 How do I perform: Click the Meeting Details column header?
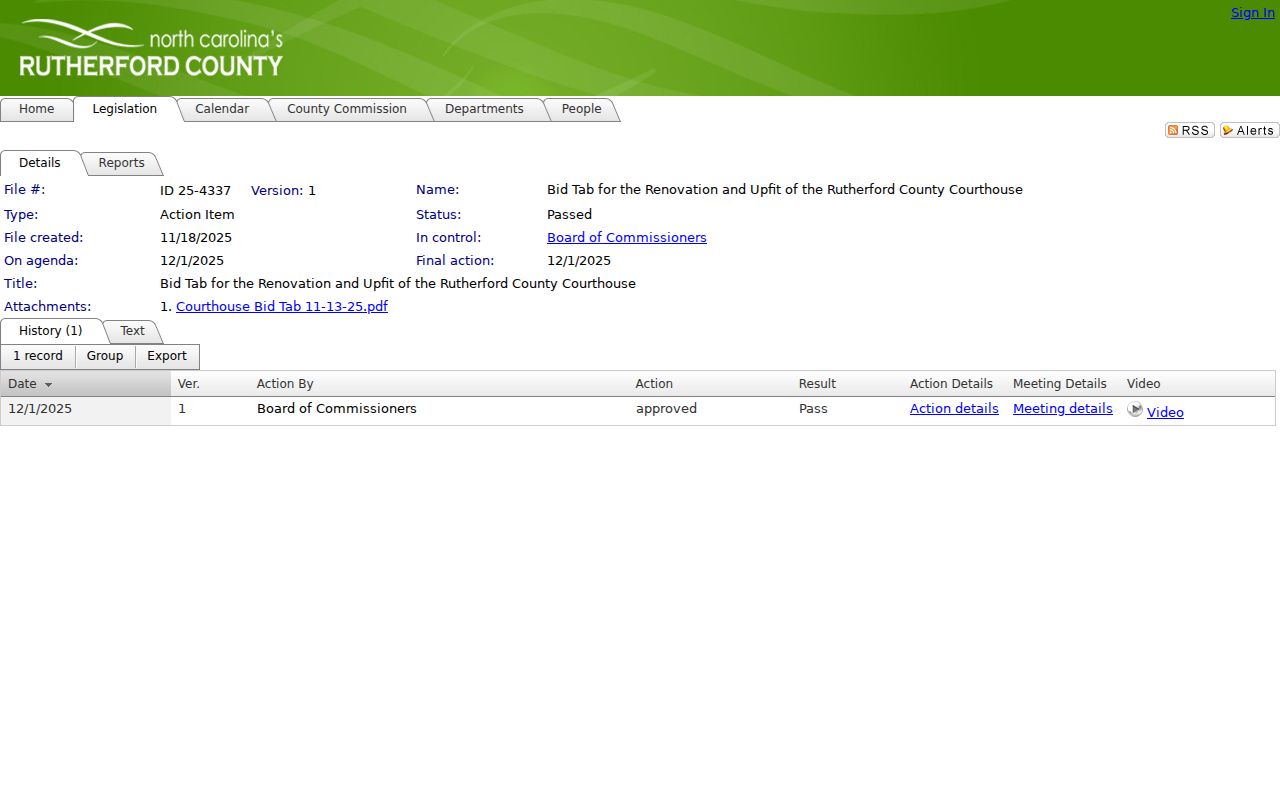[1060, 384]
